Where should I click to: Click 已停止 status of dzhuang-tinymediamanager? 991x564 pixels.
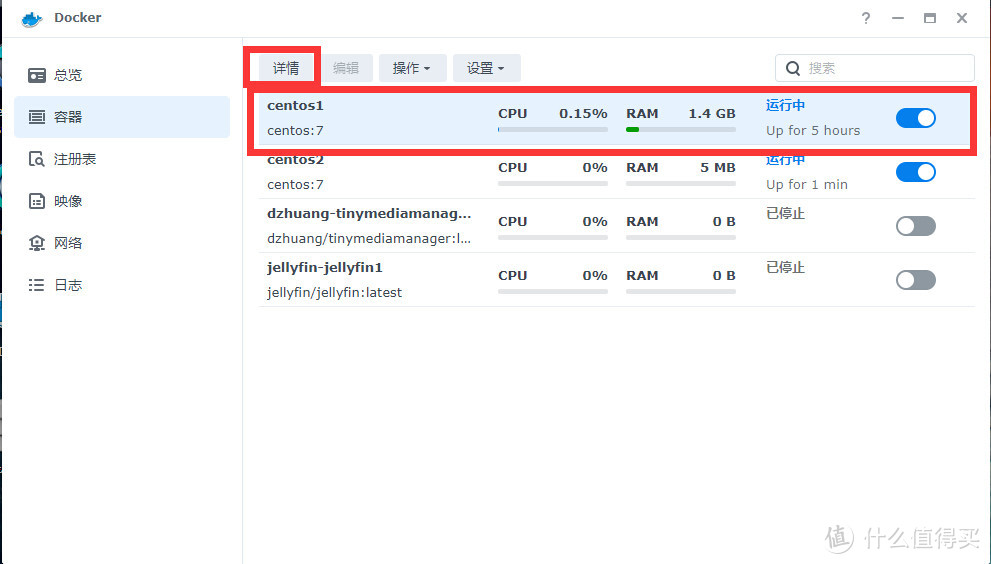pos(786,214)
